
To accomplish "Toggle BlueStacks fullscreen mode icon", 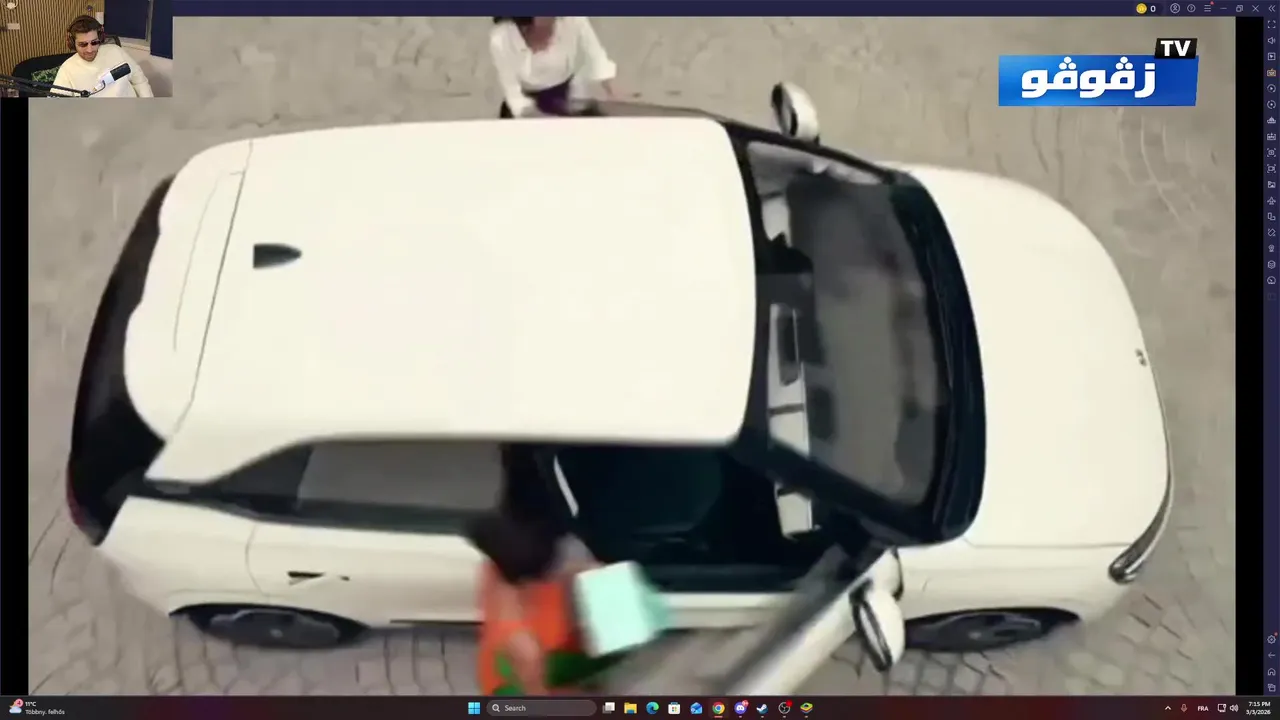I will [x=1271, y=24].
